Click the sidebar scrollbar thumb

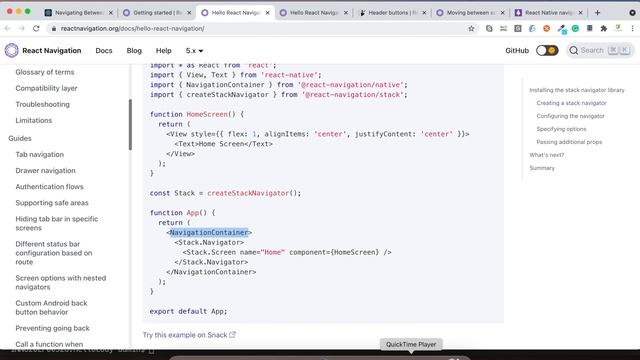(130, 124)
